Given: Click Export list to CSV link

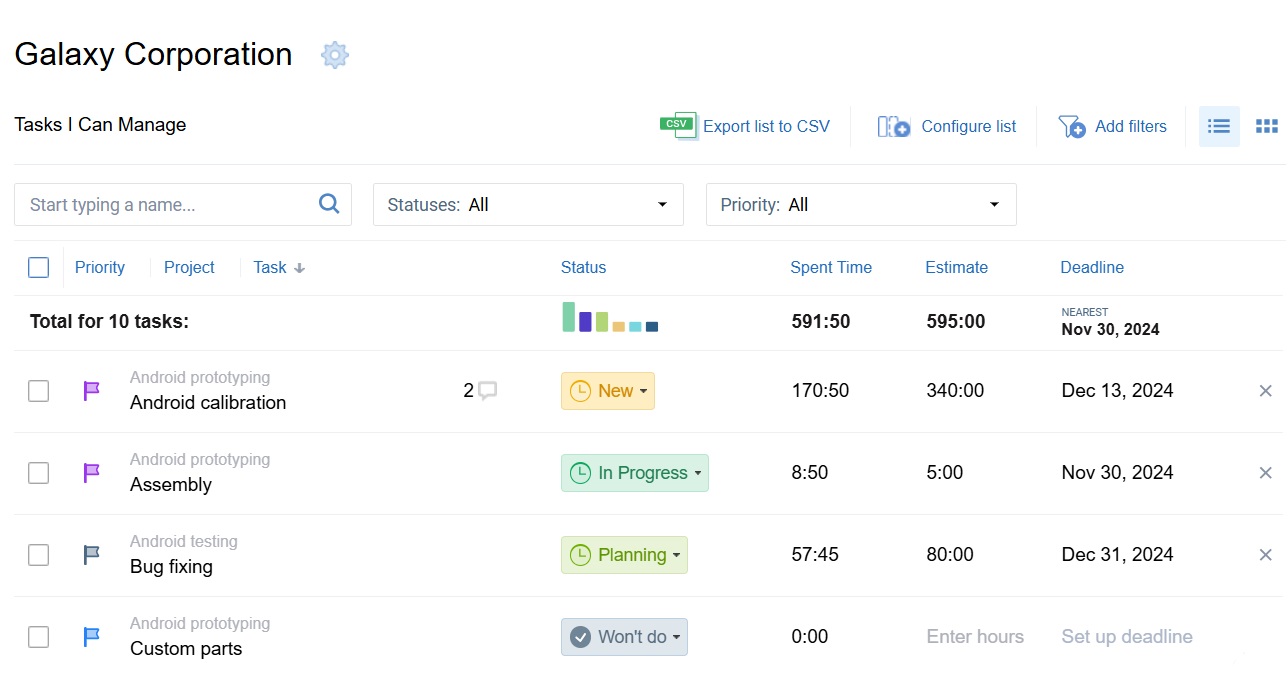Looking at the screenshot, I should [x=766, y=127].
